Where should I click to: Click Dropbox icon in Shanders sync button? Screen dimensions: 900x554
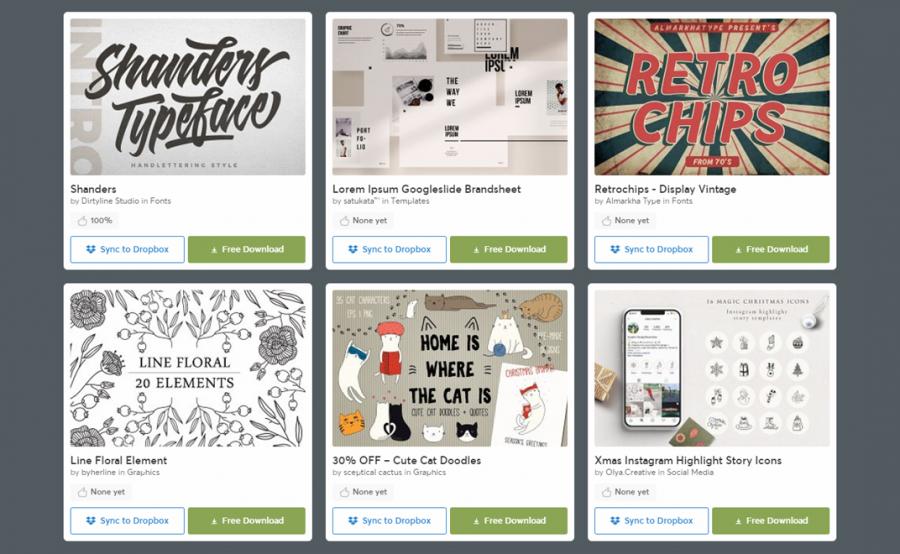[91, 249]
